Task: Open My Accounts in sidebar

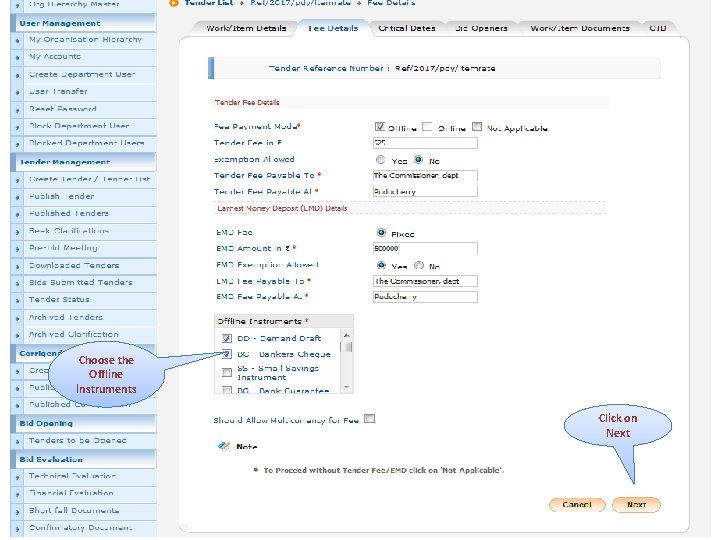Action: [55, 56]
